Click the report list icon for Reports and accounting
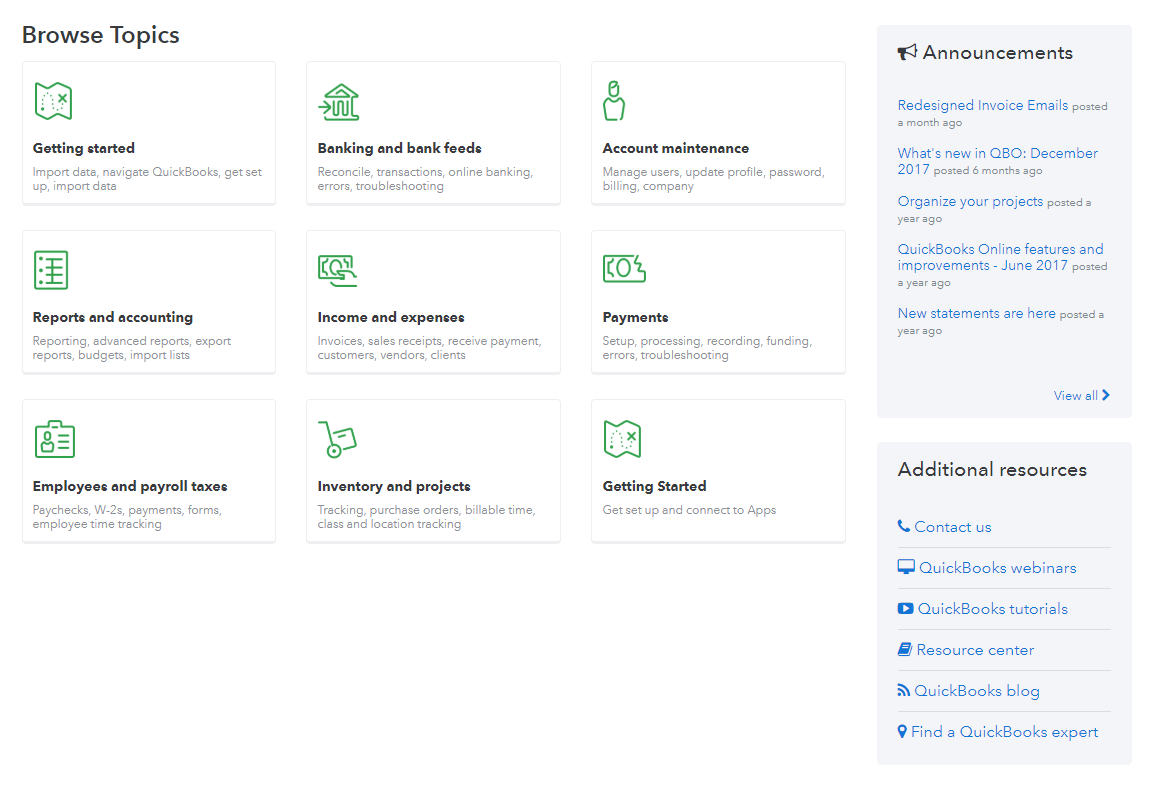1153x786 pixels. click(51, 270)
